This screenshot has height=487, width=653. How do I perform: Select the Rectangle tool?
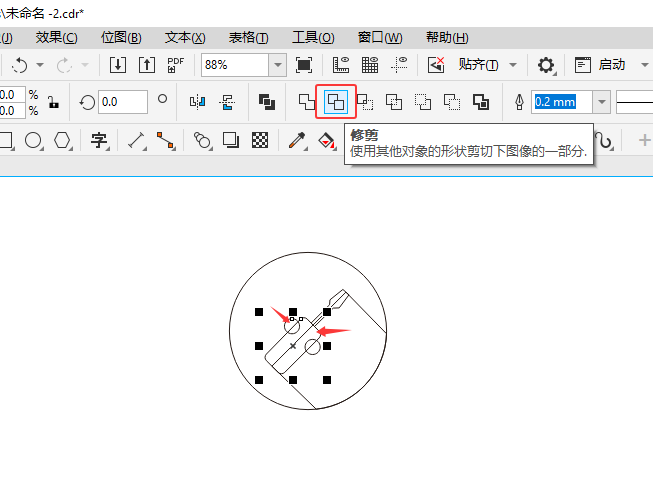point(6,140)
